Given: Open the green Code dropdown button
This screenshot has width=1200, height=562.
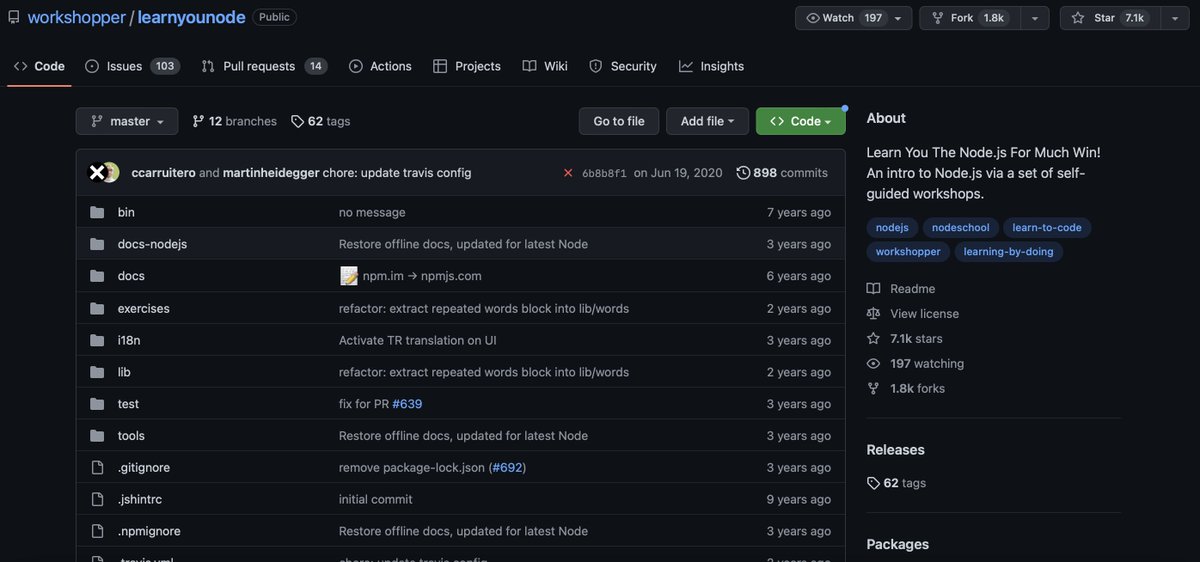Looking at the screenshot, I should coord(800,121).
